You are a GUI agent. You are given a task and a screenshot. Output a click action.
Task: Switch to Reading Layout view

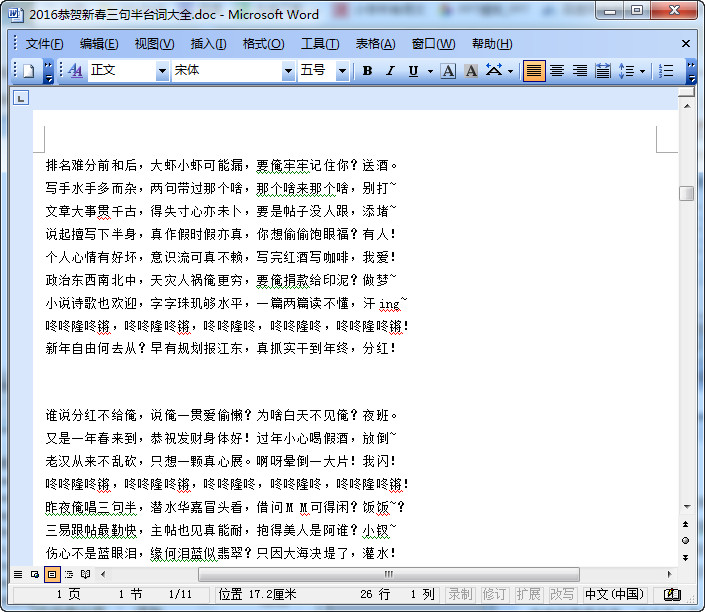tap(85, 574)
